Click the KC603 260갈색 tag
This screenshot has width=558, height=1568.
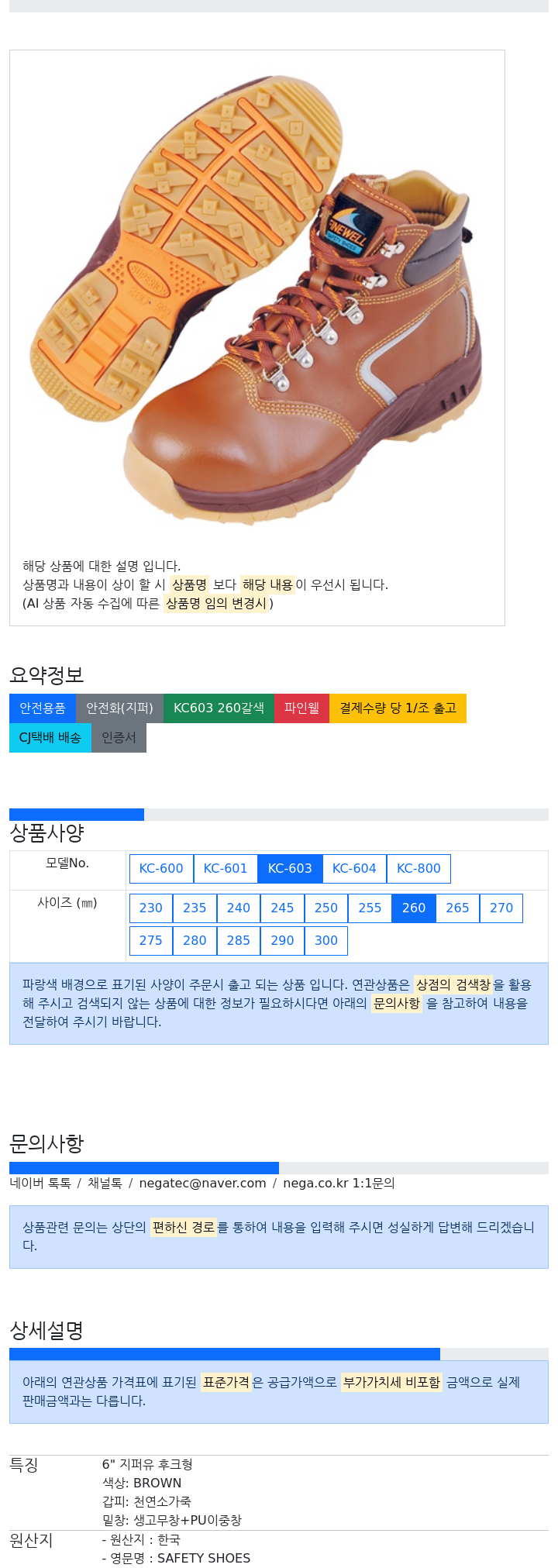coord(219,708)
